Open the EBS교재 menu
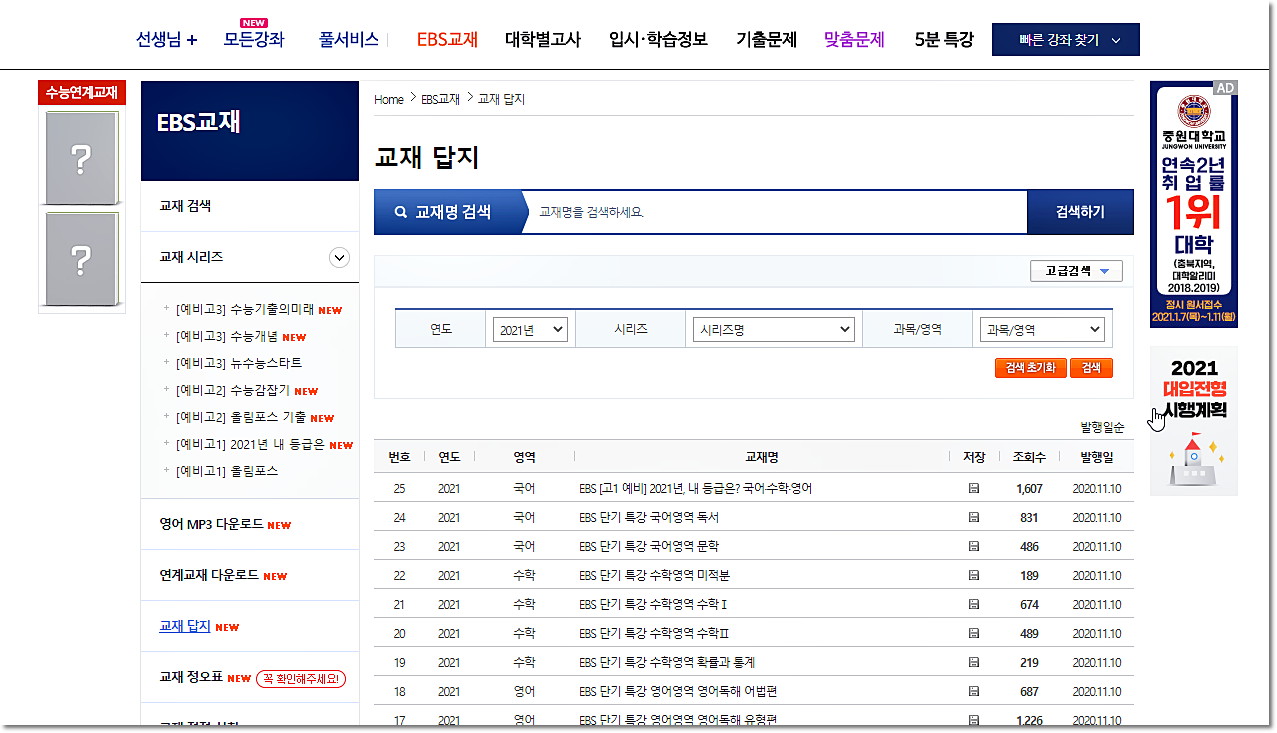This screenshot has height=733, width=1277. (x=447, y=40)
